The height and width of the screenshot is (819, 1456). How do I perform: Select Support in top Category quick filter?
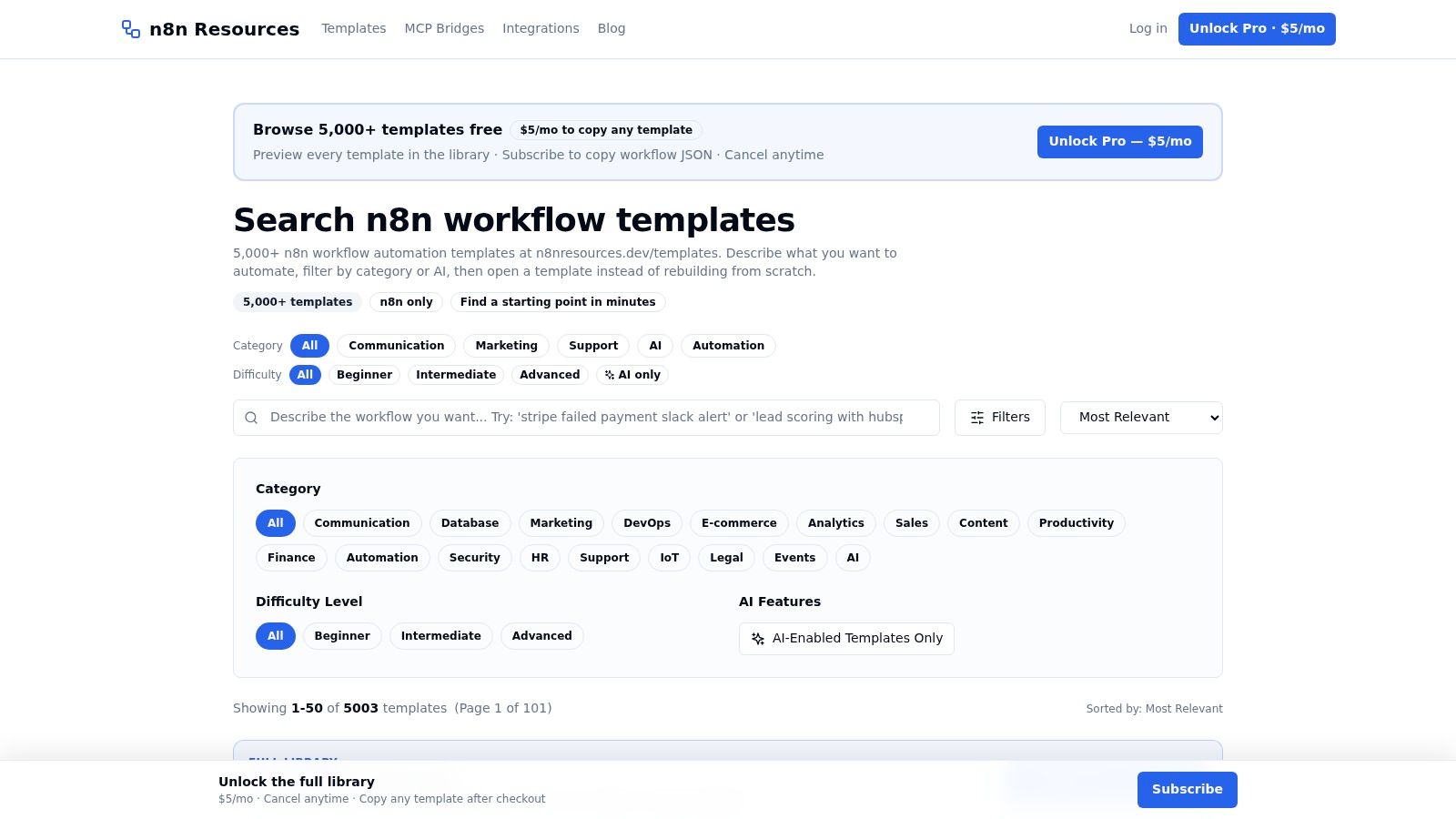click(x=593, y=346)
